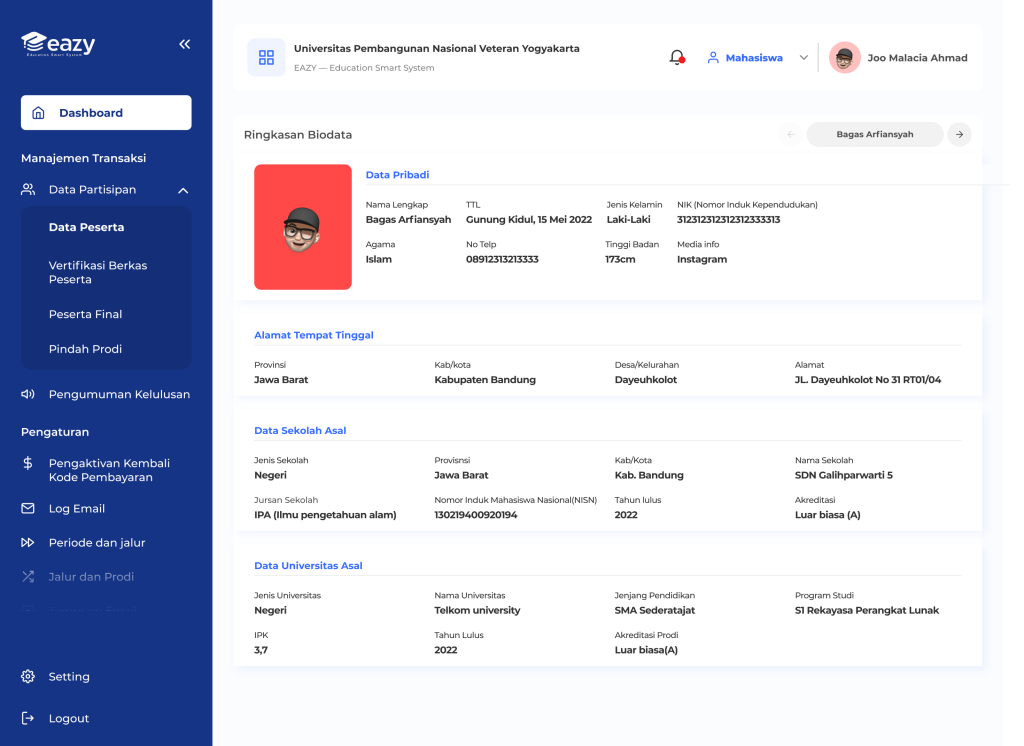1024x746 pixels.
Task: Open the grid menu icon in header
Action: (266, 57)
